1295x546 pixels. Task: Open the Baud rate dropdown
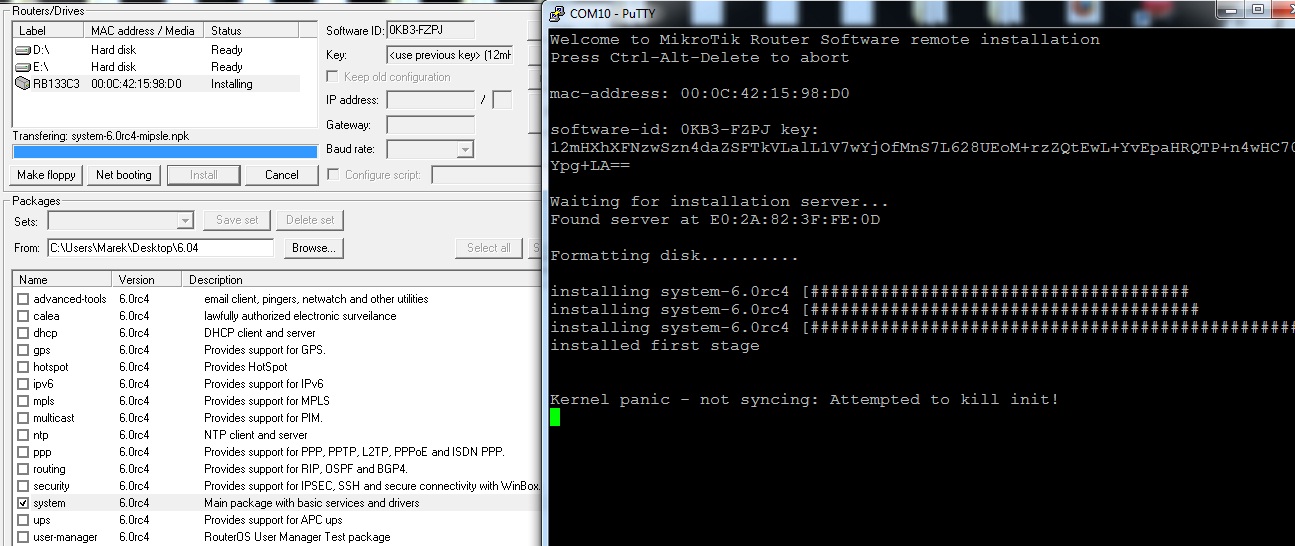[x=465, y=150]
